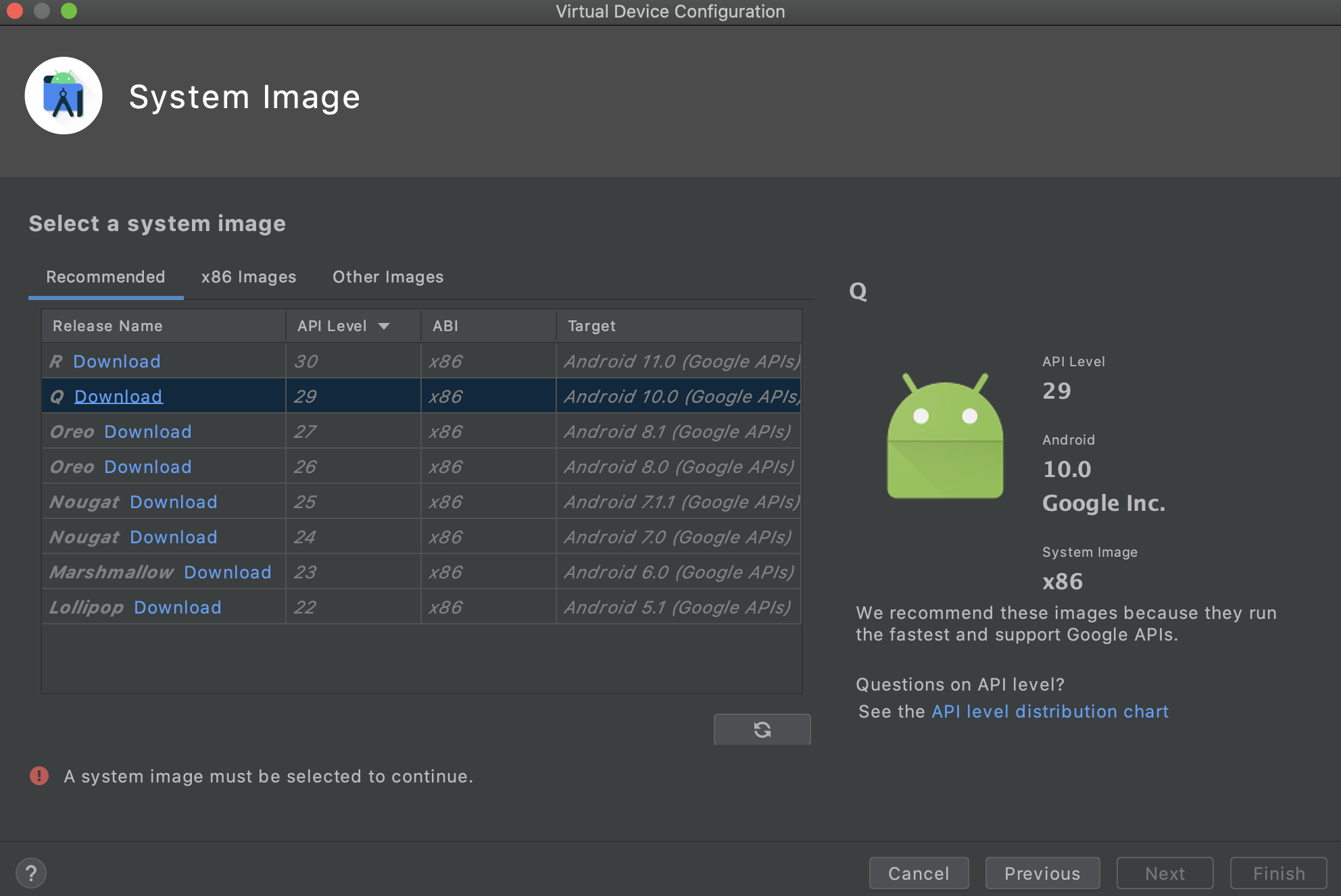This screenshot has width=1341, height=896.
Task: Select the Android 8.1 (Google APIs) cell
Action: (x=679, y=432)
